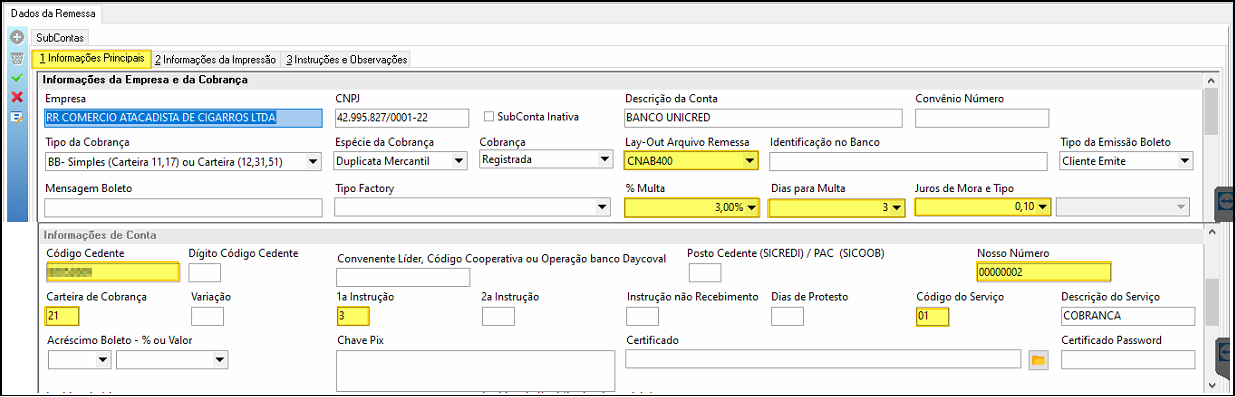Open first Acréscimo Boleto dropdown
This screenshot has width=1235, height=397.
tap(102, 359)
